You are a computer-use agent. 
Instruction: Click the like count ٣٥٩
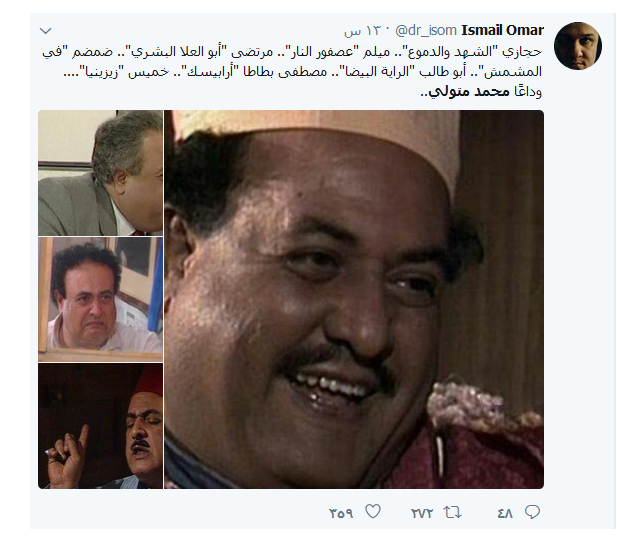point(341,513)
